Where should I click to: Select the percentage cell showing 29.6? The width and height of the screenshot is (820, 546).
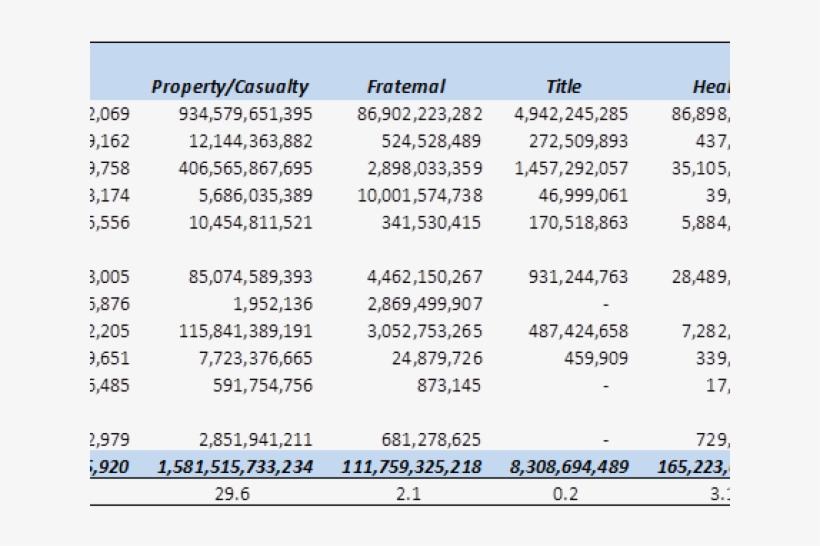pyautogui.click(x=231, y=493)
